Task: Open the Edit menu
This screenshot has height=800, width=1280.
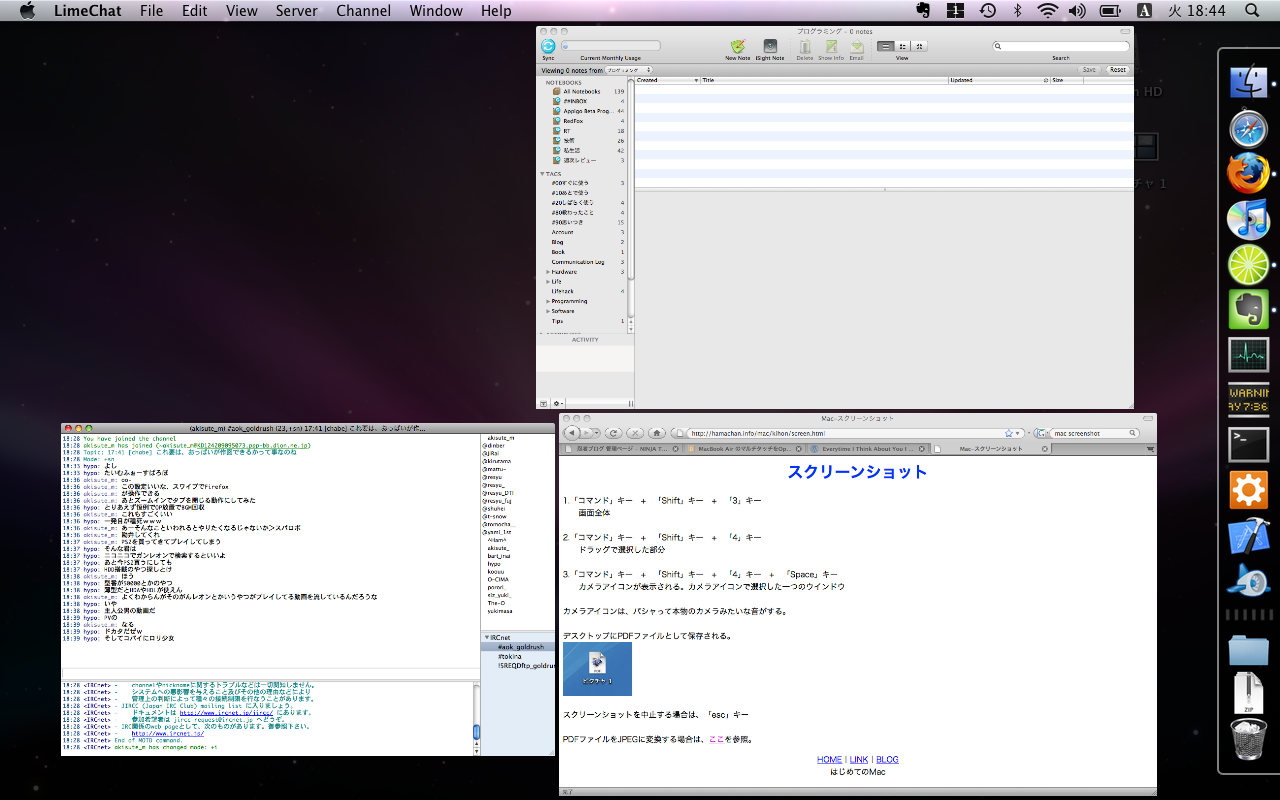Action: coord(195,11)
